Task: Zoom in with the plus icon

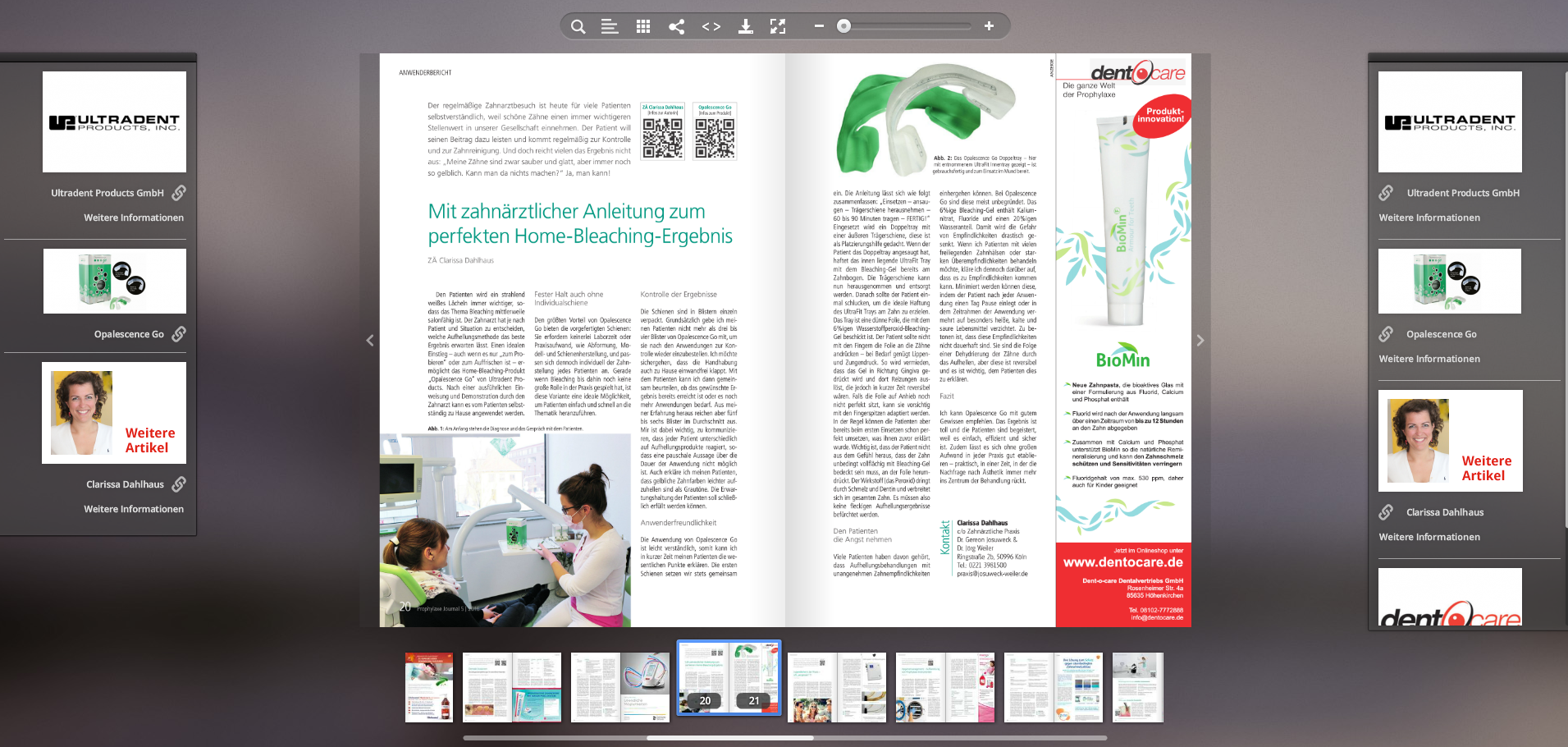Action: coord(989,26)
